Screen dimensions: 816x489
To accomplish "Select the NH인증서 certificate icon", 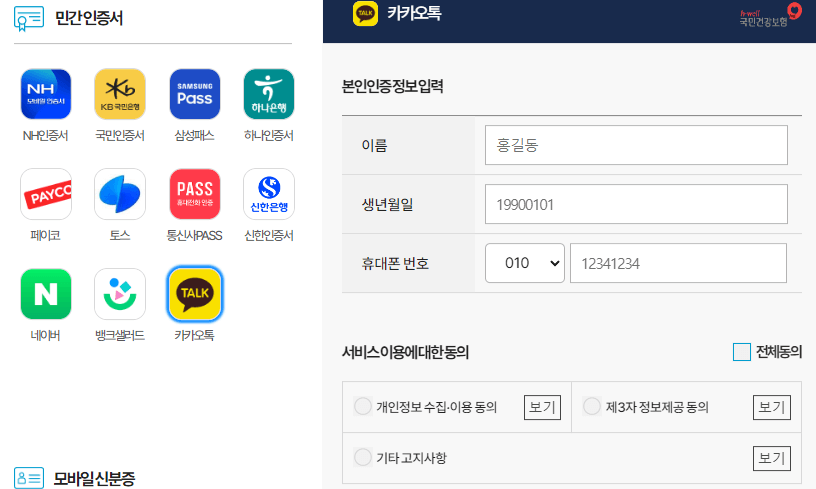I will coord(46,94).
